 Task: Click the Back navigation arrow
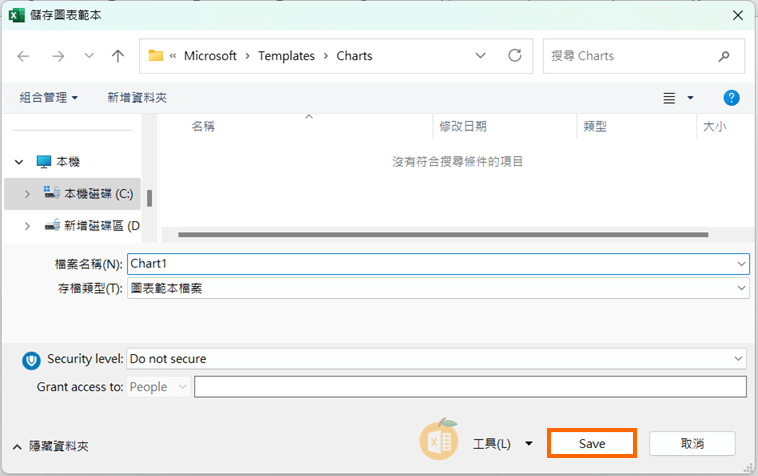[x=24, y=56]
